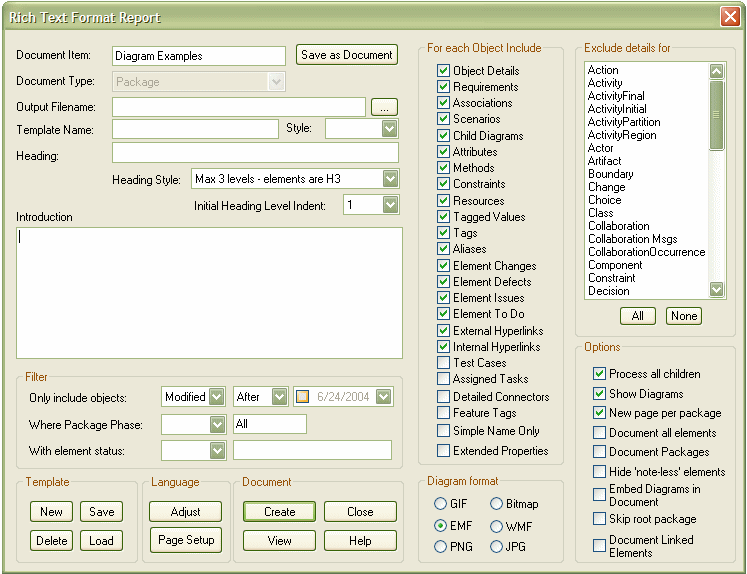The image size is (747, 574).
Task: Open the Initial Heading Level Indent dropdown
Action: click(390, 205)
